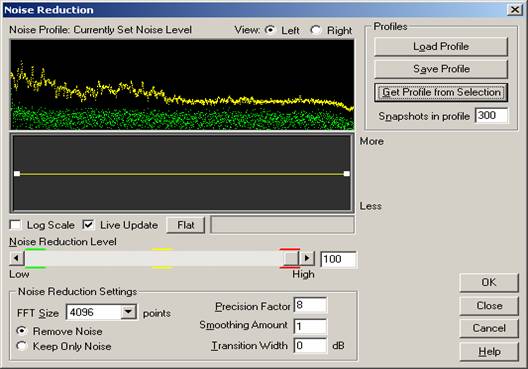Select the Right view radio button
The width and height of the screenshot is (528, 369).
[x=316, y=30]
